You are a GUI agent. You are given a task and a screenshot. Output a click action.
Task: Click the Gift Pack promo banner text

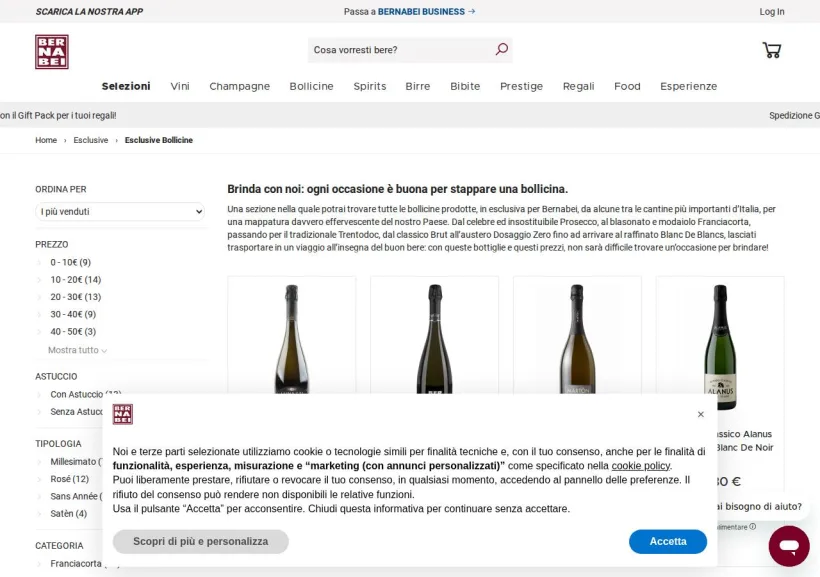pyautogui.click(x=58, y=115)
